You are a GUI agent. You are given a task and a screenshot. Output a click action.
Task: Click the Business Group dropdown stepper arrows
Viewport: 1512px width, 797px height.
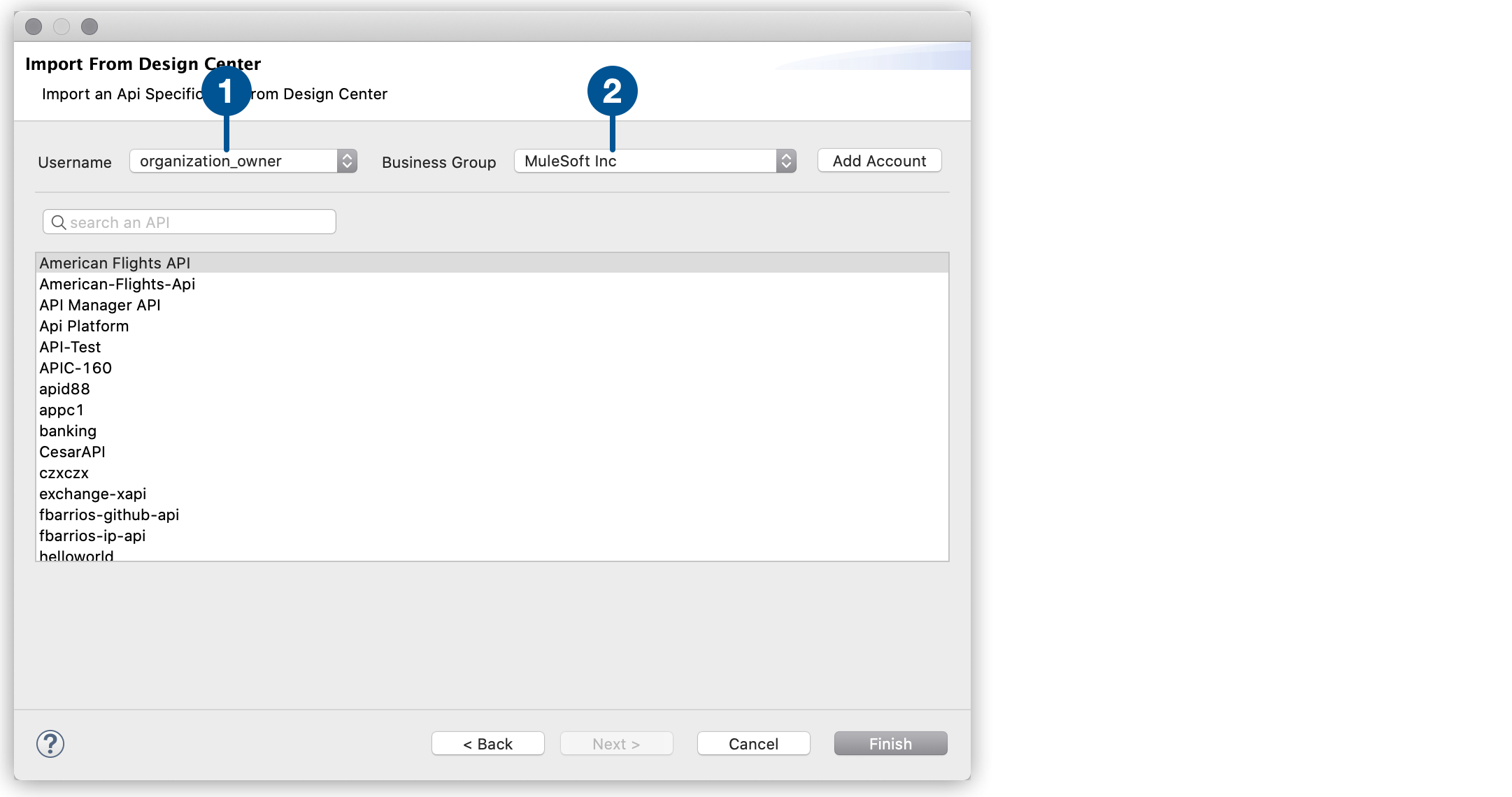coord(786,161)
